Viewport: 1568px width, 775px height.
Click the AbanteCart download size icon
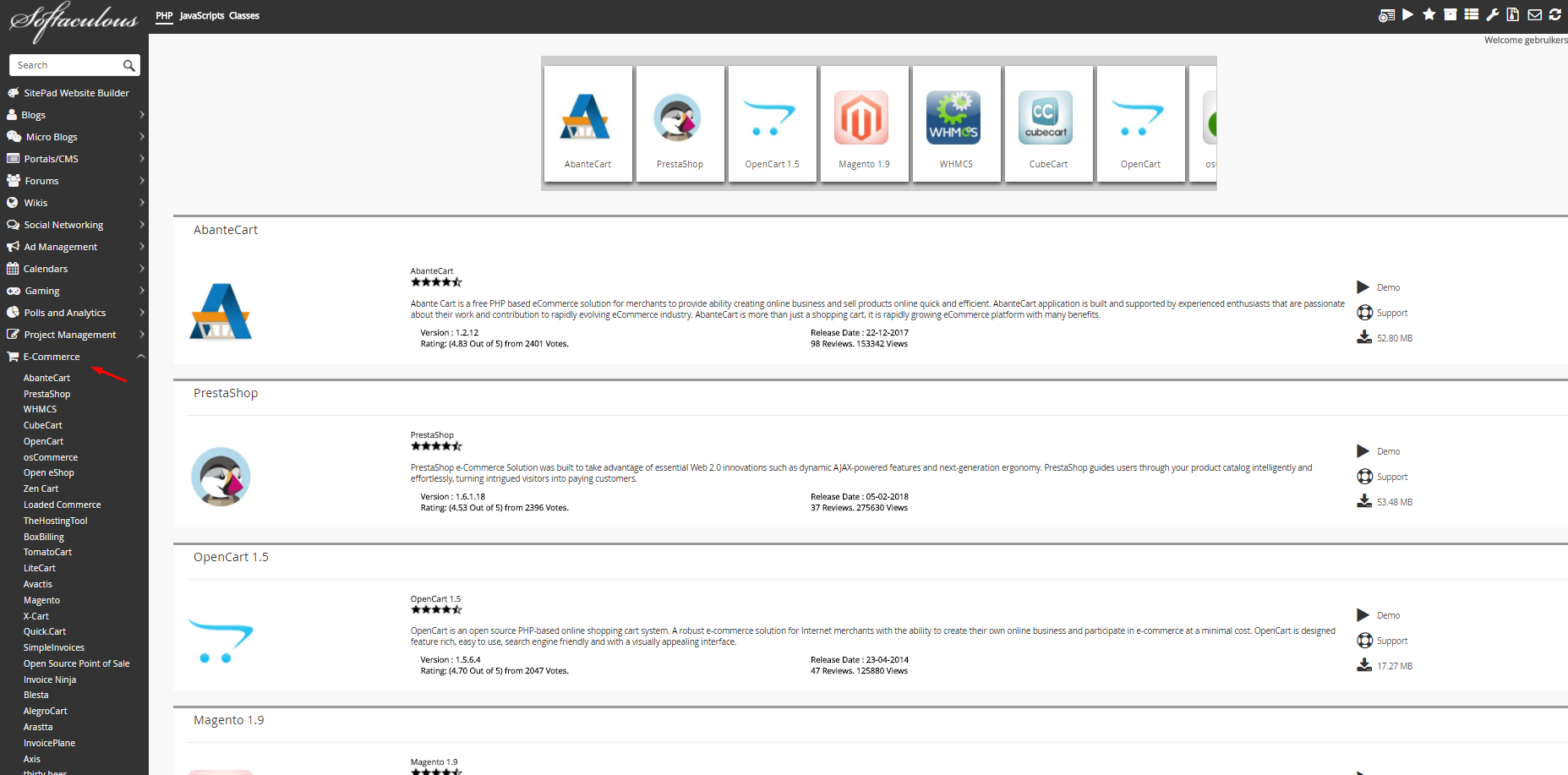click(1364, 337)
